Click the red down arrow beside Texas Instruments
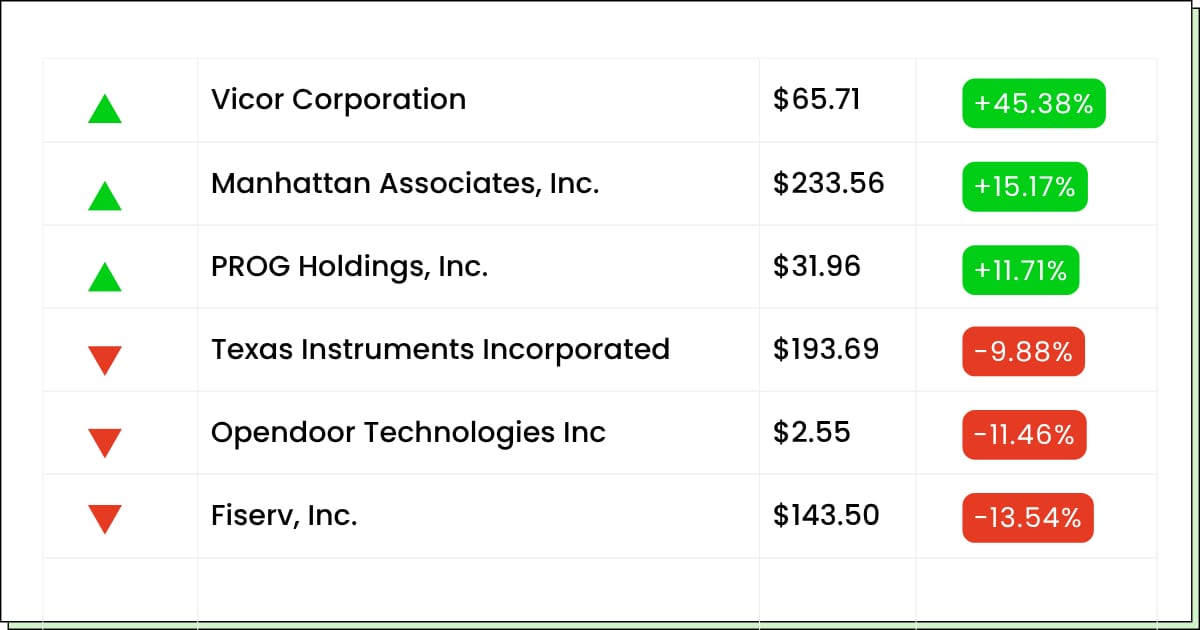 pyautogui.click(x=105, y=360)
